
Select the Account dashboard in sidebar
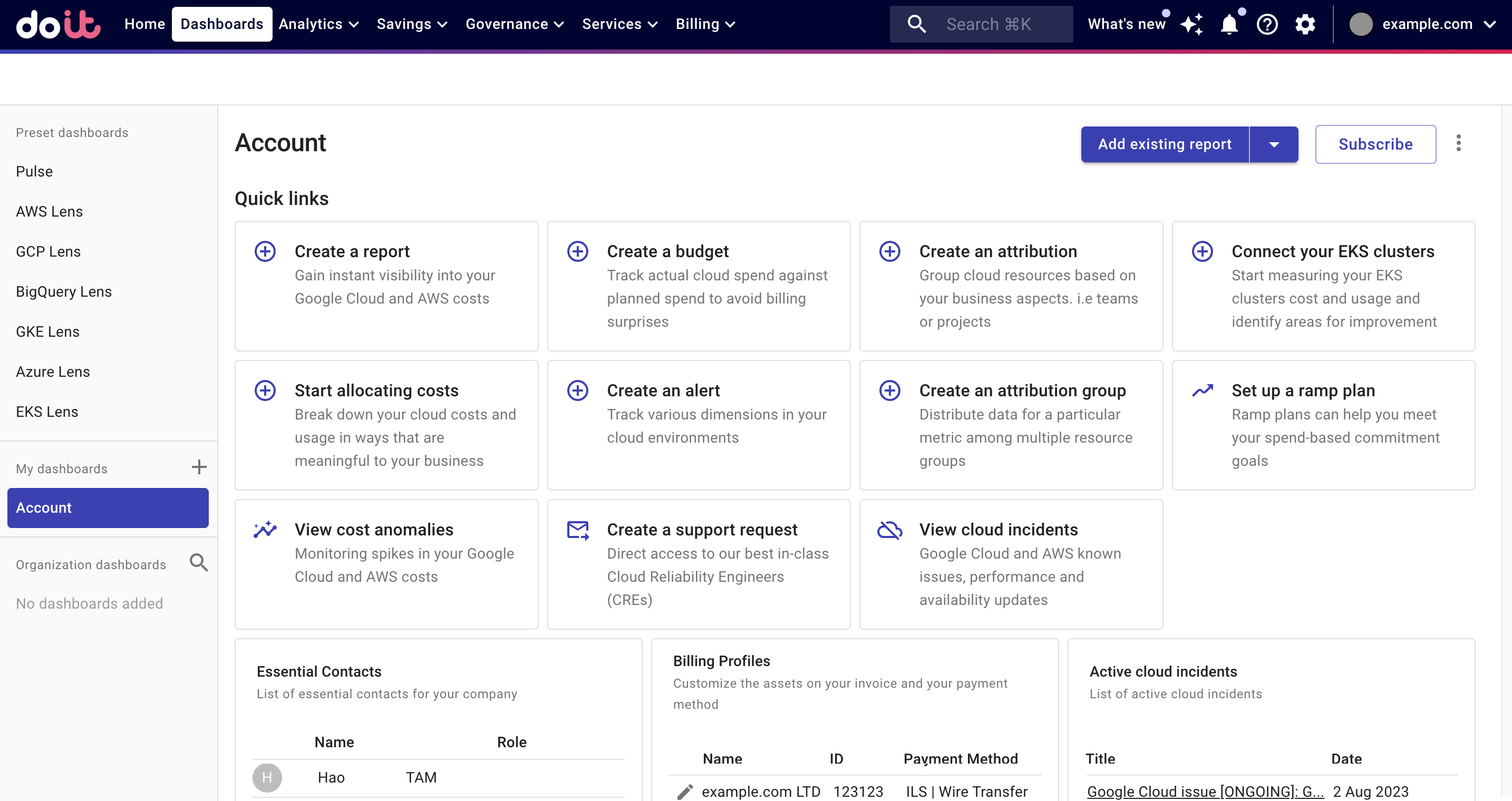[108, 507]
